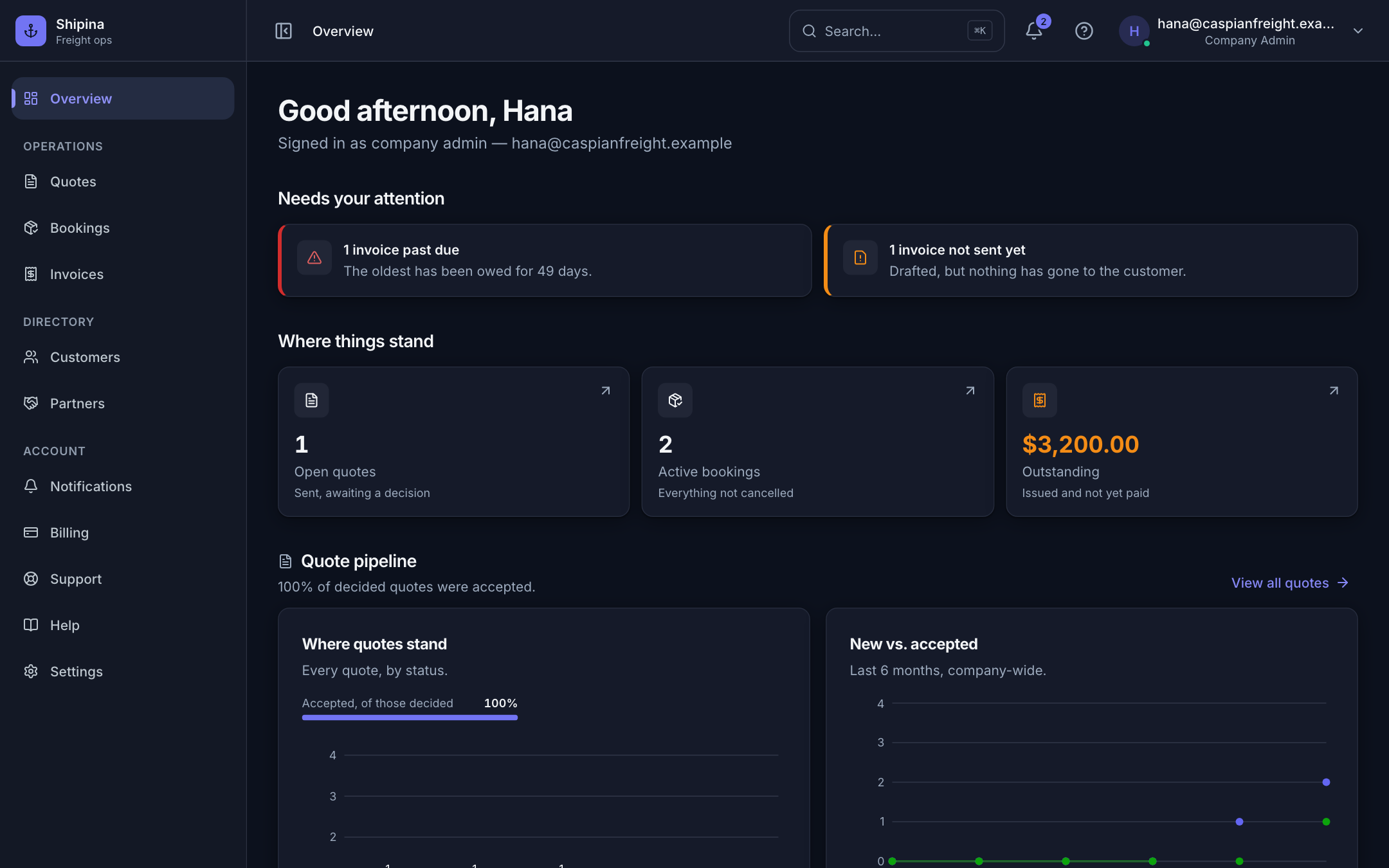This screenshot has width=1389, height=868.
Task: Follow the View all quotes link
Action: click(x=1290, y=583)
